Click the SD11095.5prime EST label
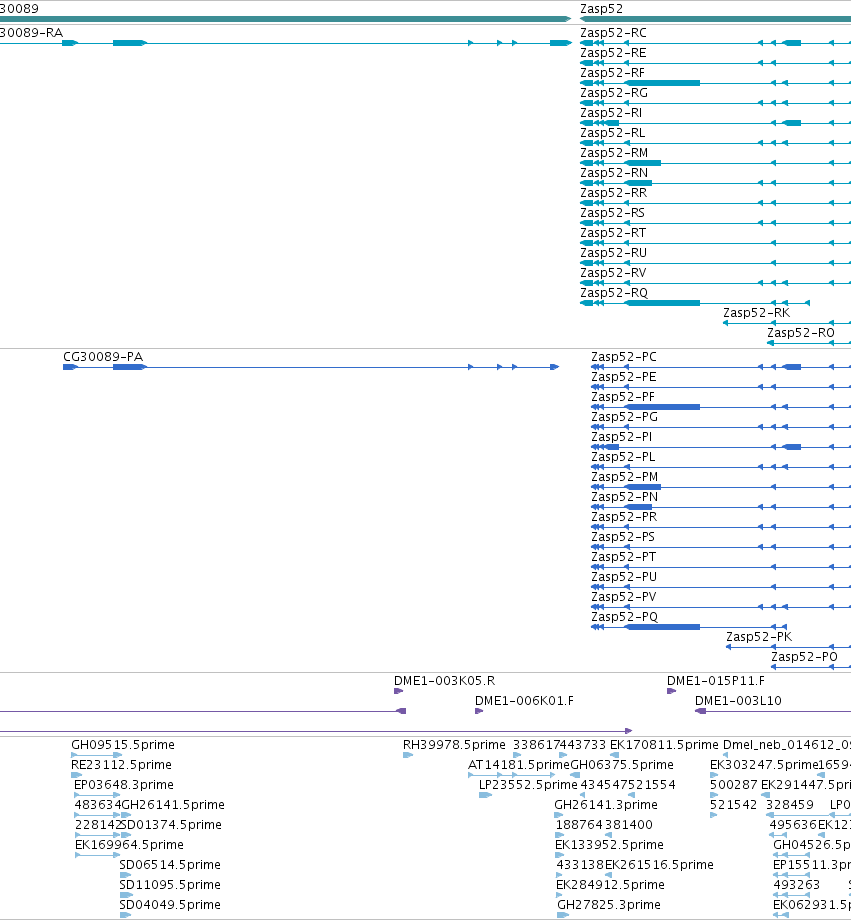The height and width of the screenshot is (920, 851). 170,884
